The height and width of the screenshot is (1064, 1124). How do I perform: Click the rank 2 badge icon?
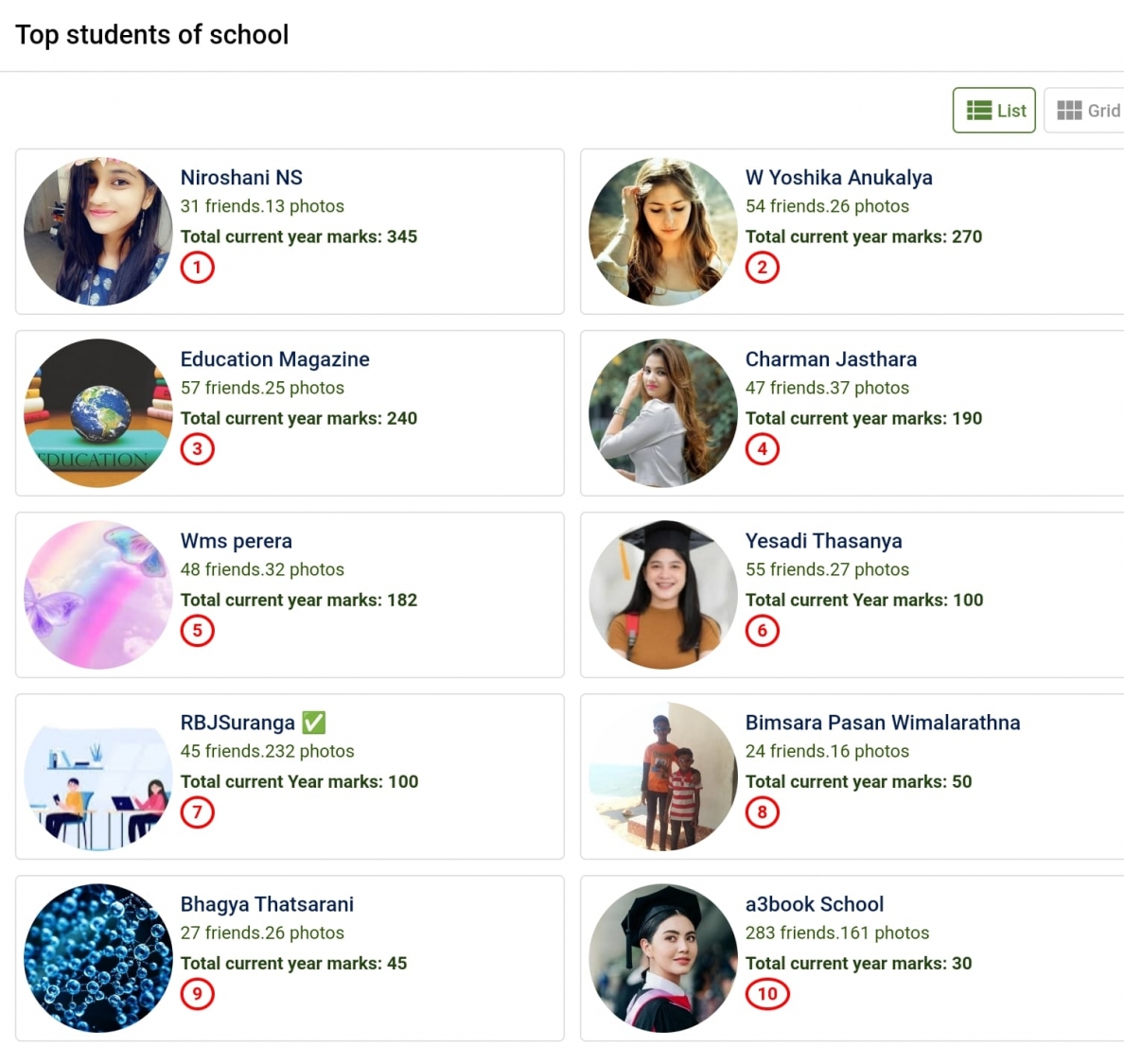[763, 268]
